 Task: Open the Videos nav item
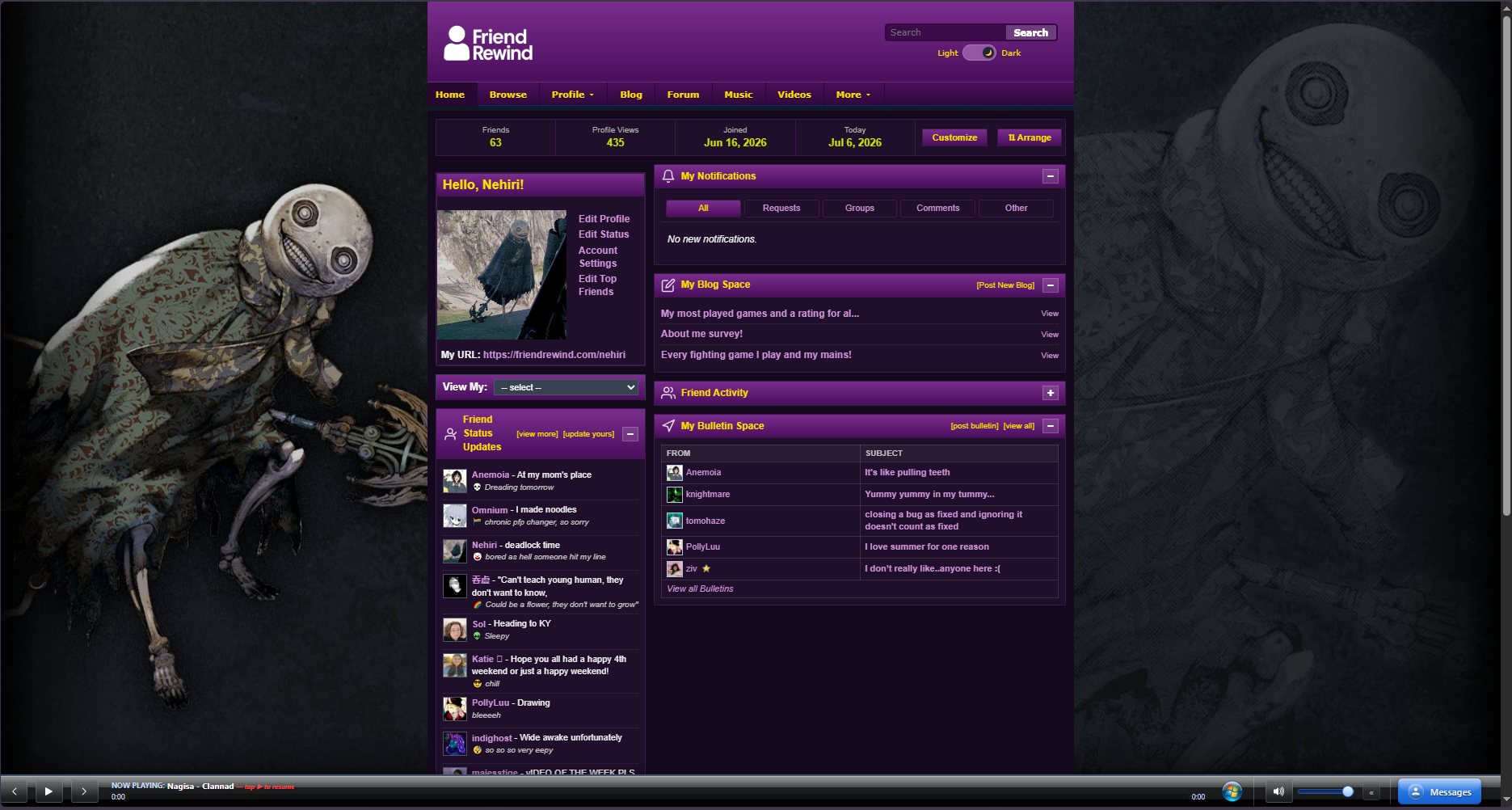point(794,95)
